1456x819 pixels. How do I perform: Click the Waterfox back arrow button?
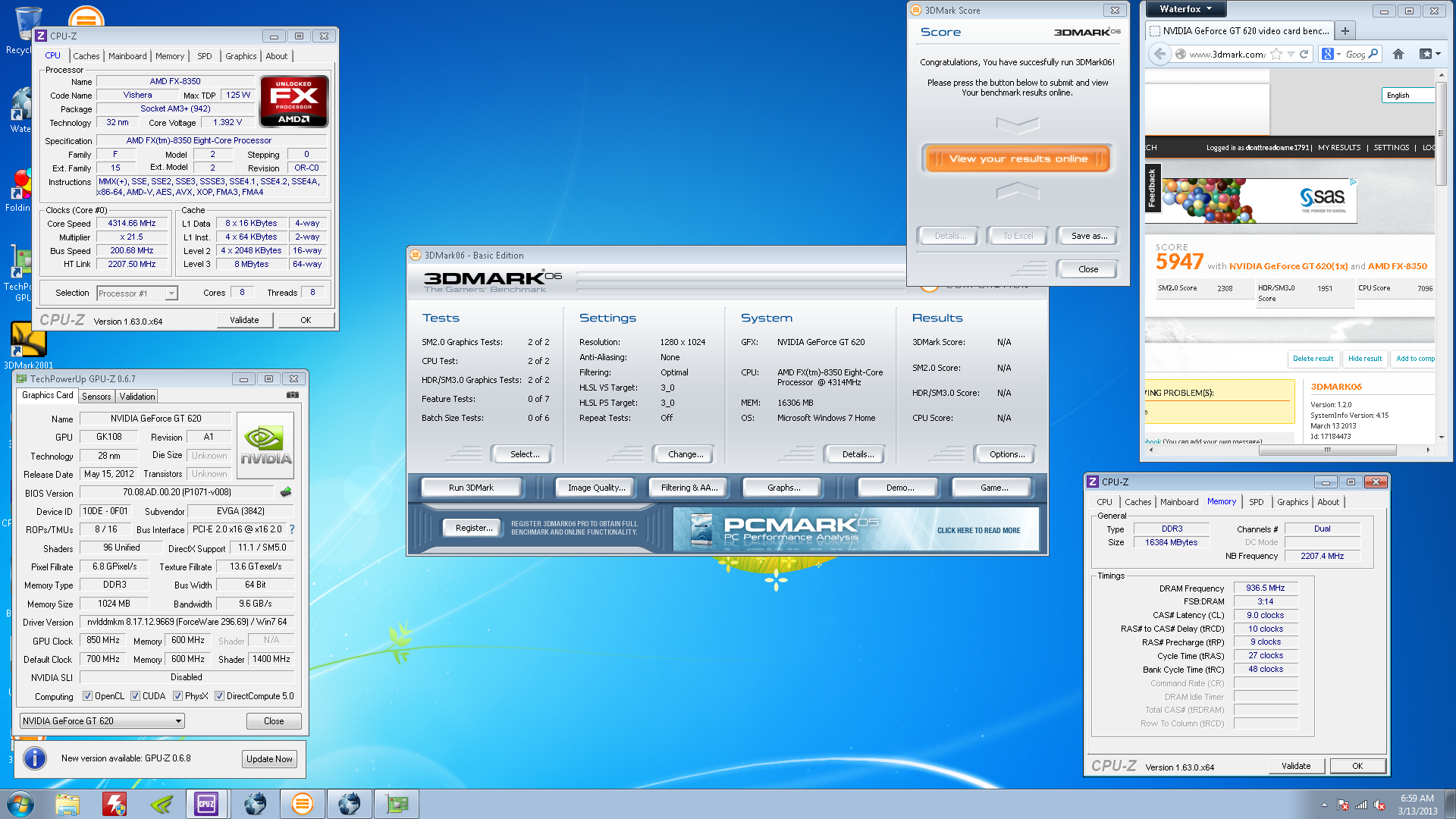[x=1159, y=54]
